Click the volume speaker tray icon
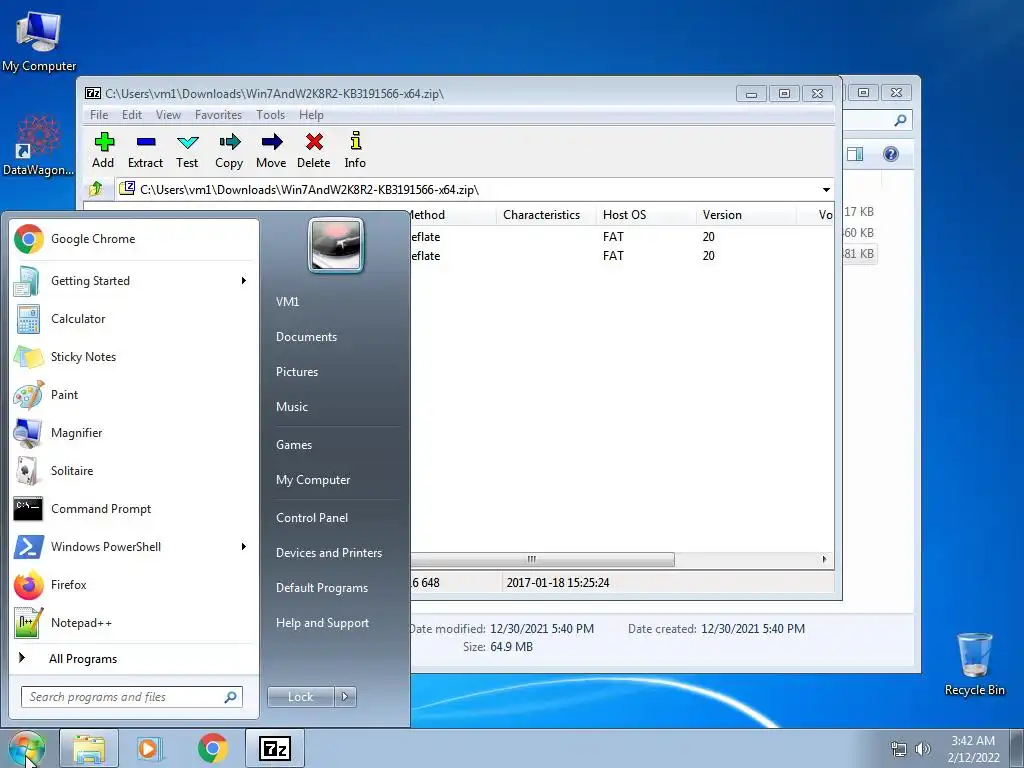 point(923,749)
